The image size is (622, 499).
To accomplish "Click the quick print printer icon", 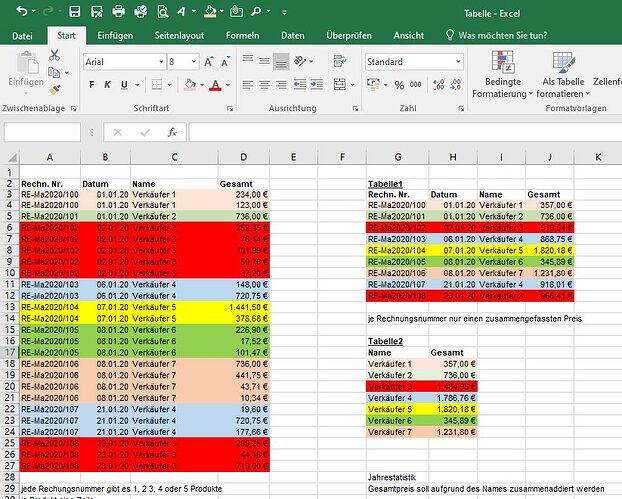I will point(118,12).
